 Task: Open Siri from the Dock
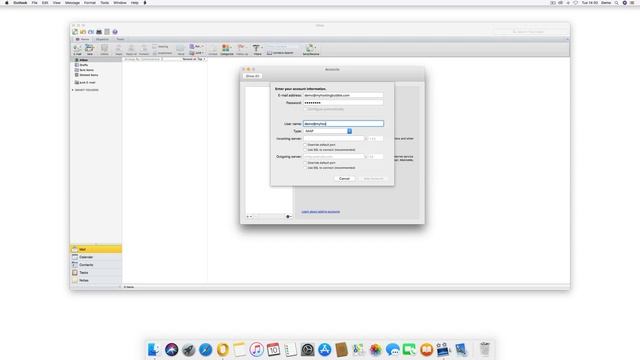(x=171, y=349)
